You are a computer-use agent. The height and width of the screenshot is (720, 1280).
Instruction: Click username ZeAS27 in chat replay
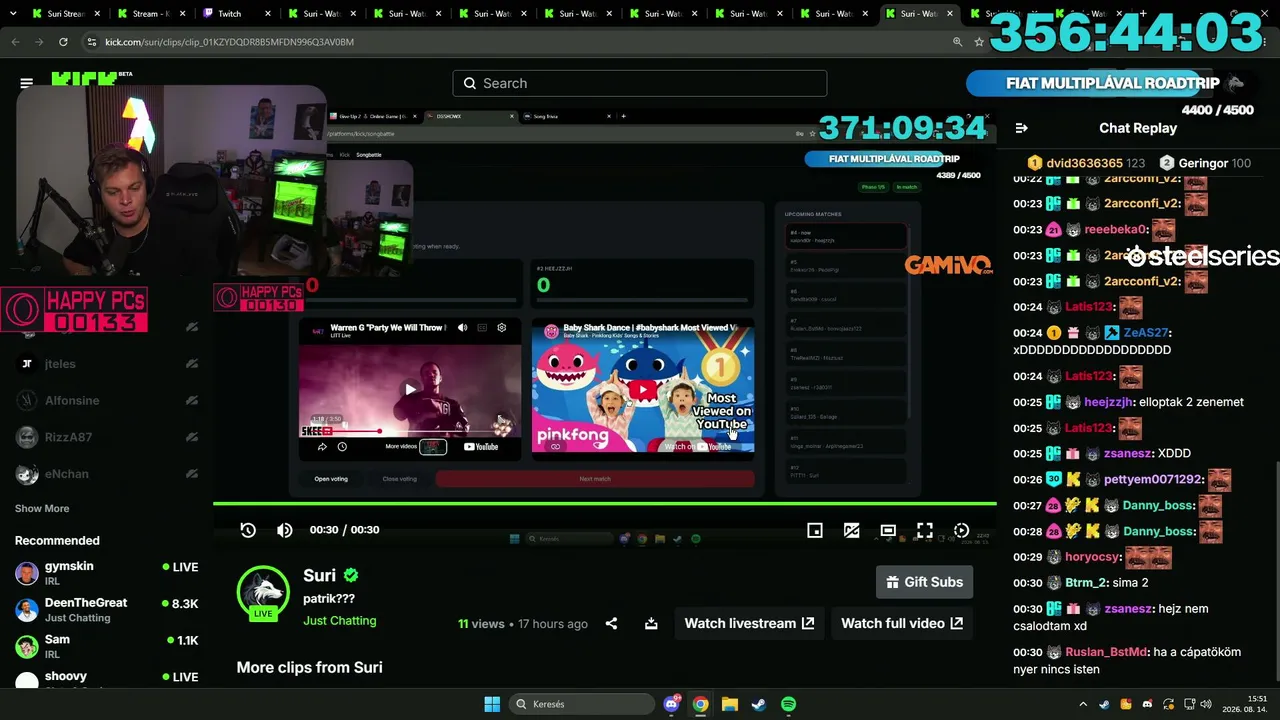(x=1145, y=332)
